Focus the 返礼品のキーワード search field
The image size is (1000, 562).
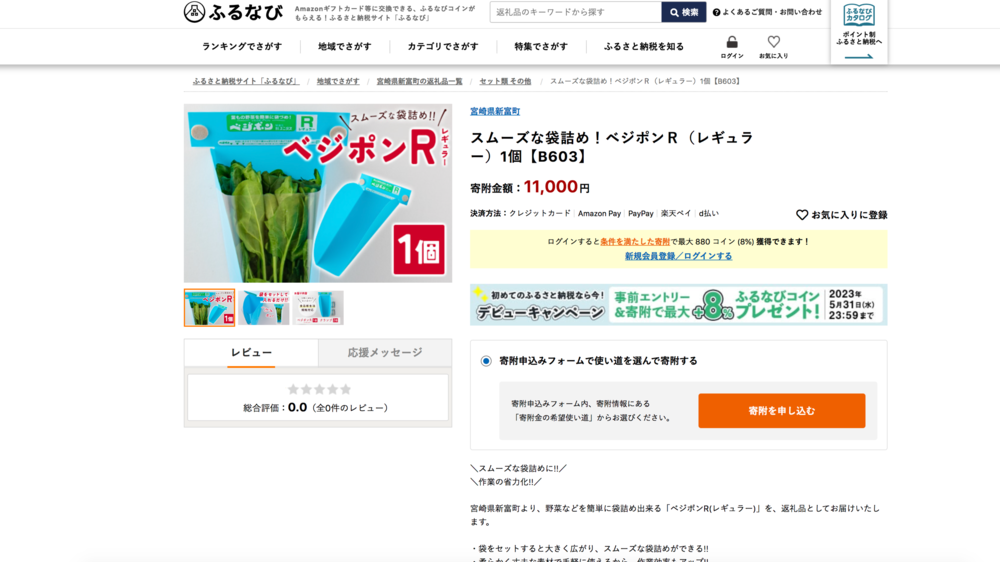pos(575,12)
